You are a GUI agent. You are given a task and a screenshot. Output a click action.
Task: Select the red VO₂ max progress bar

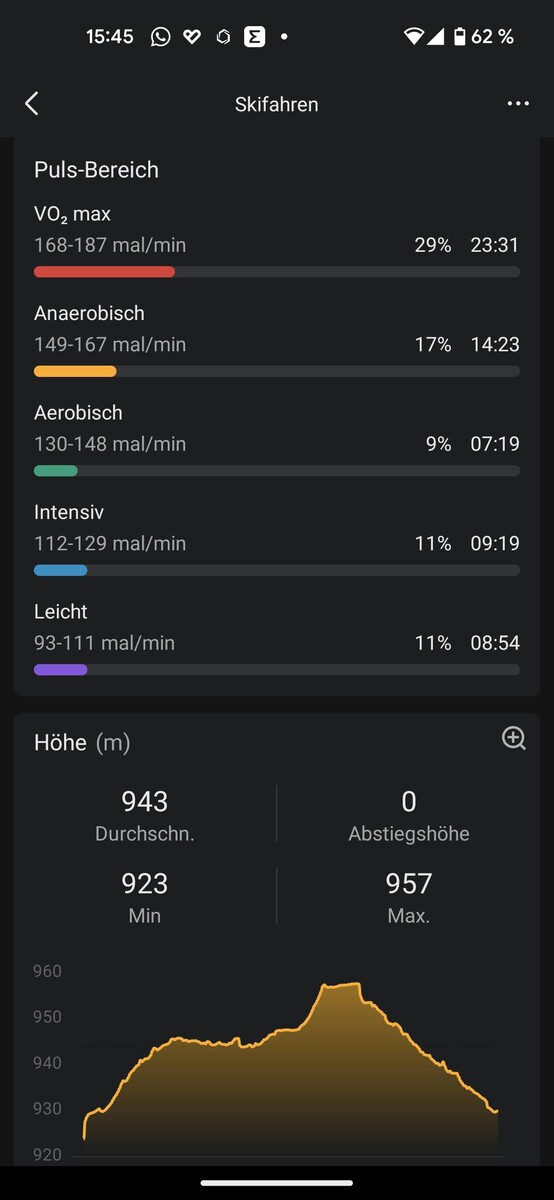coord(277,272)
